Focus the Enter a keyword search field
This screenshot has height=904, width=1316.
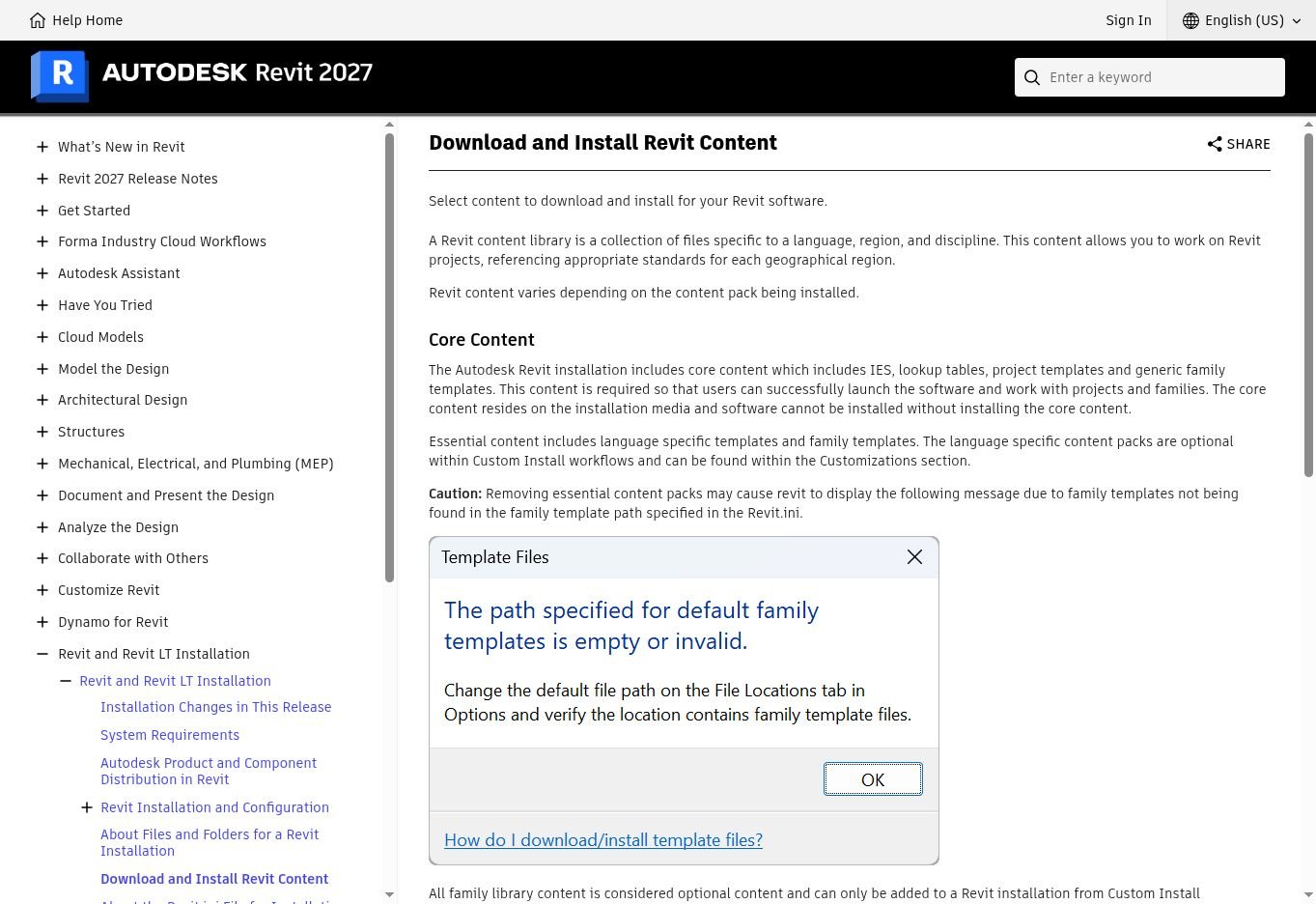(x=1150, y=77)
